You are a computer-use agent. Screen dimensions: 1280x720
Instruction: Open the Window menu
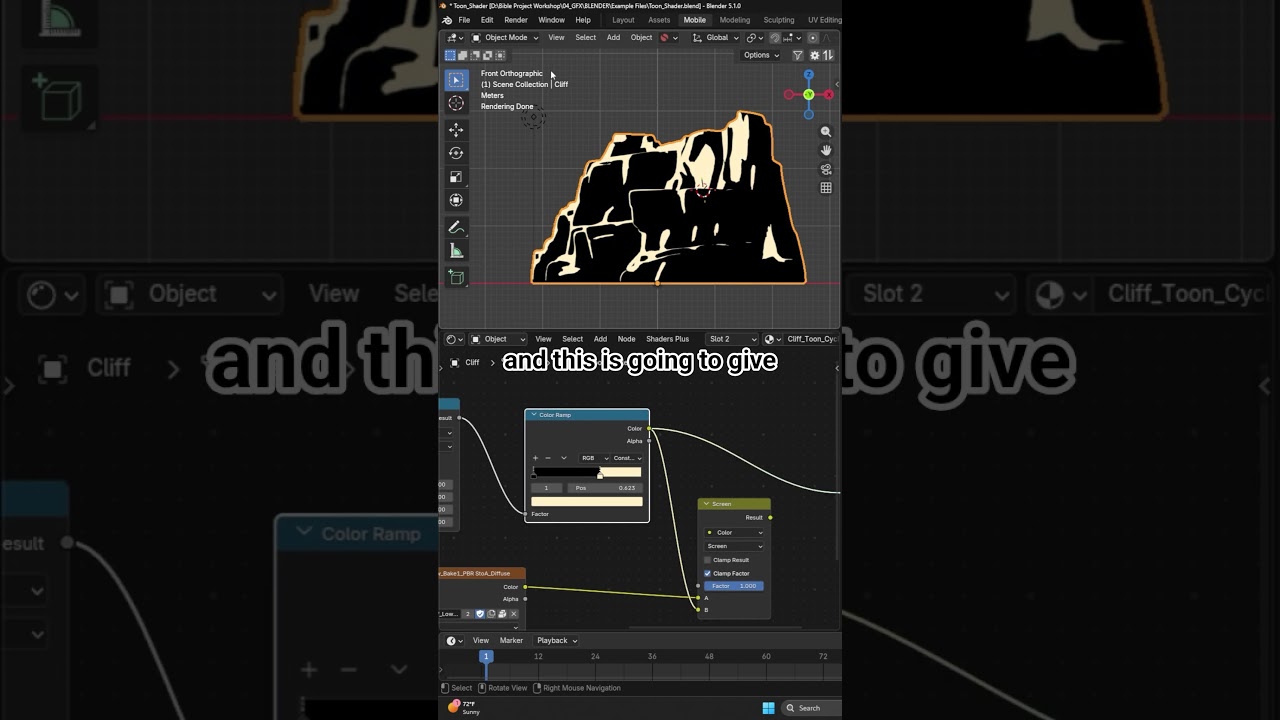[551, 20]
